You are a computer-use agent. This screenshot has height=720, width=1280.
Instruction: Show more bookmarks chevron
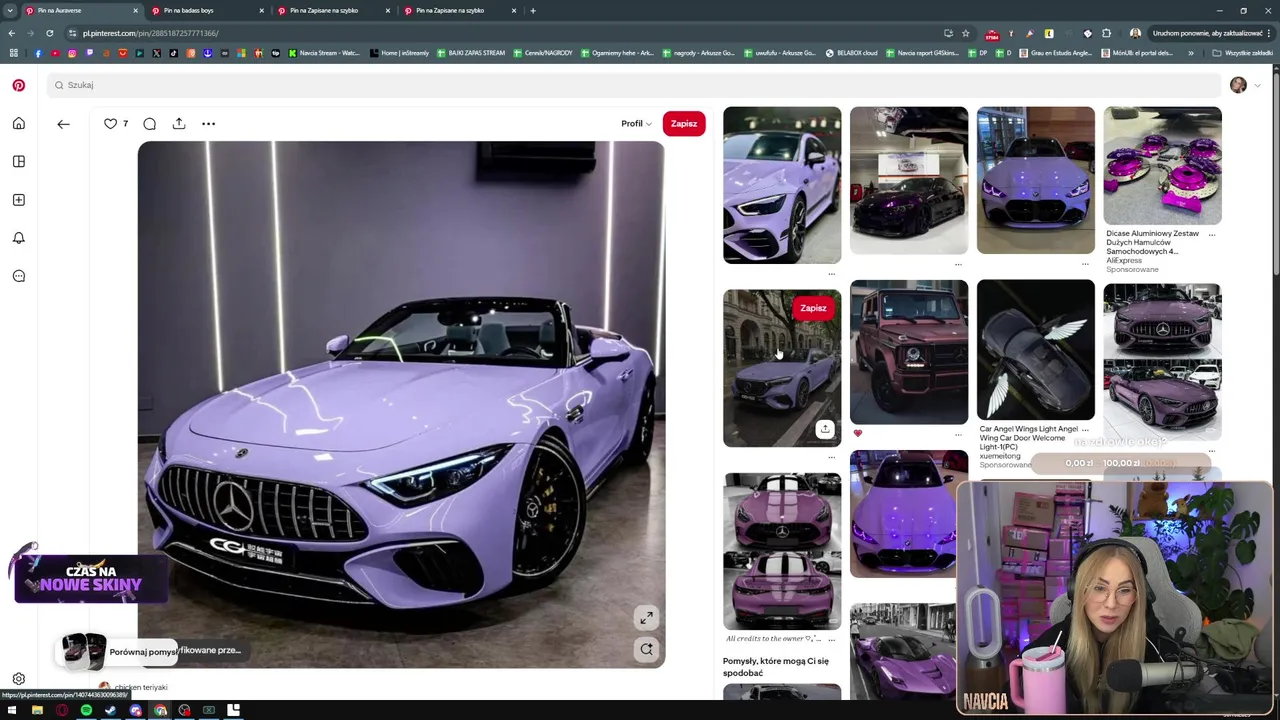(1190, 53)
